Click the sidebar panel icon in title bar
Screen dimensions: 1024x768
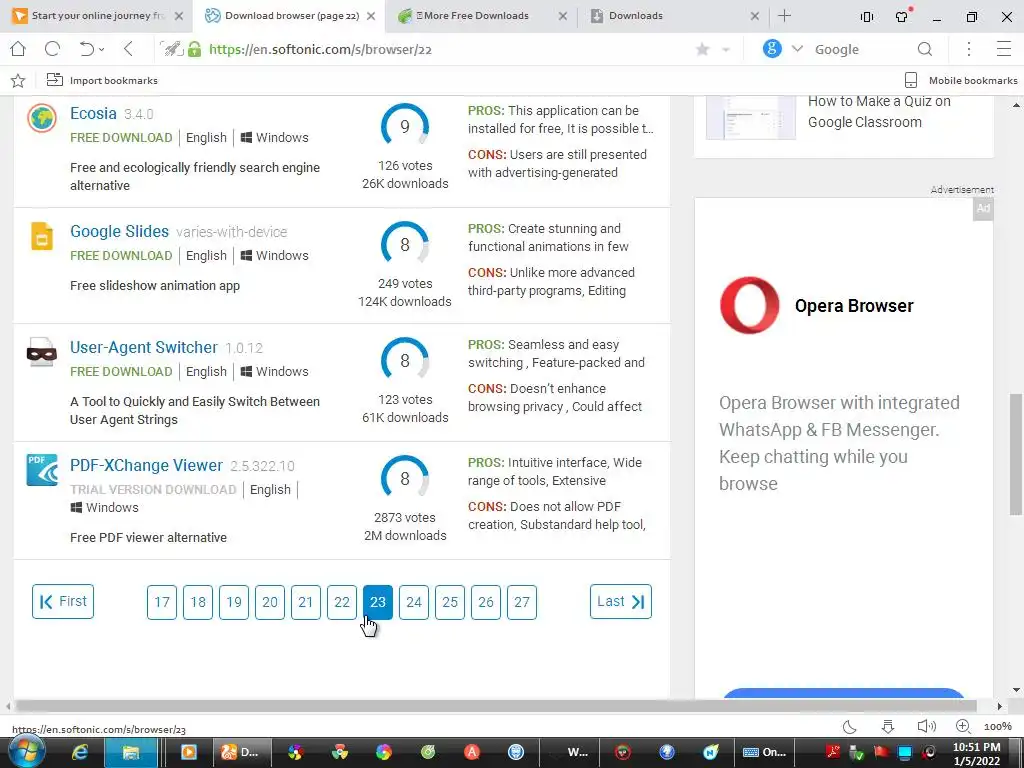(x=867, y=17)
